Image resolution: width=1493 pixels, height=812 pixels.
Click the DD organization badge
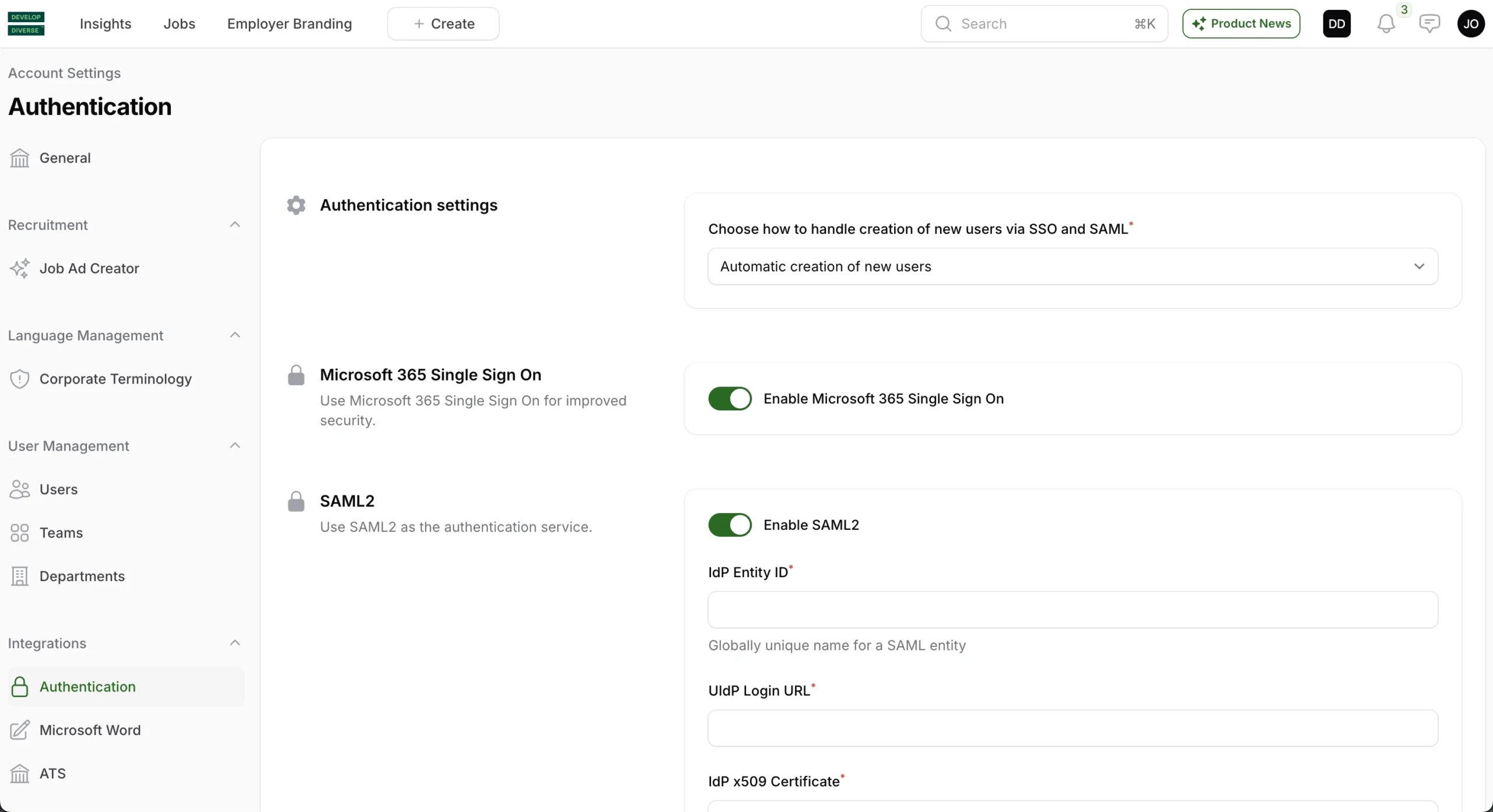coord(1336,24)
